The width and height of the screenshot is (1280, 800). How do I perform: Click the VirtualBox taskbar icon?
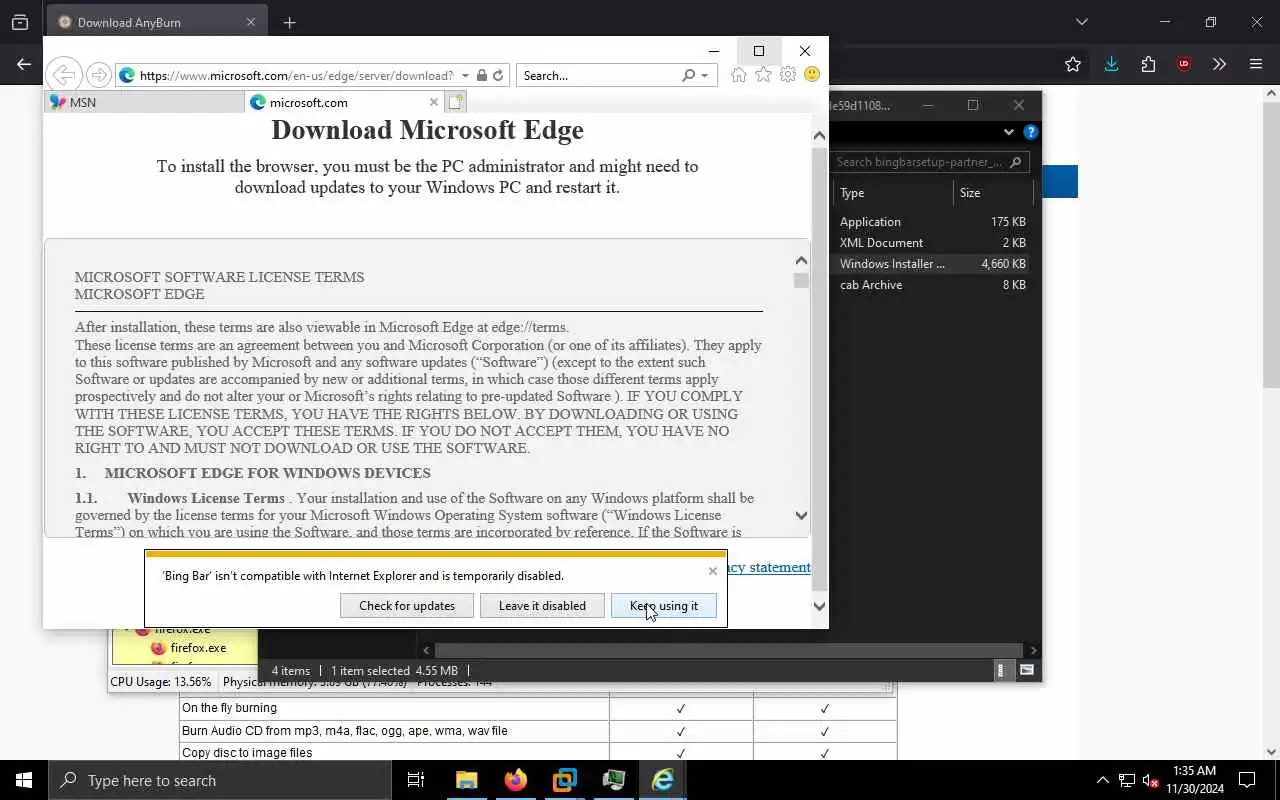pos(565,780)
